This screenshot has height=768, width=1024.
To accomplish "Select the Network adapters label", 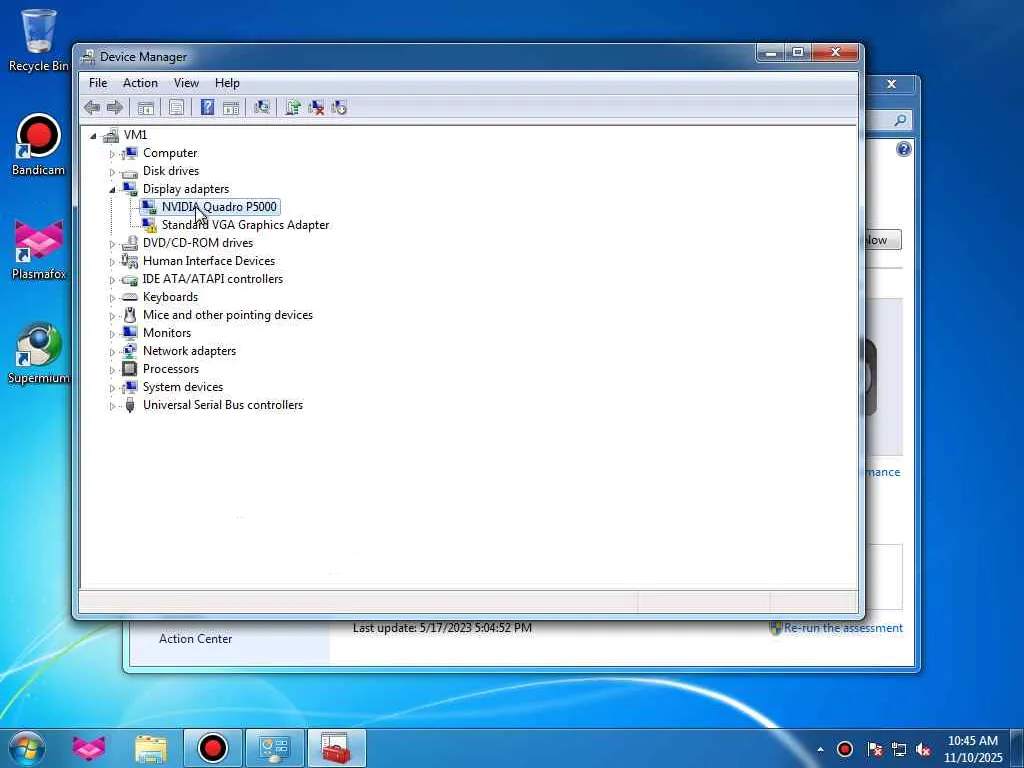I will [x=189, y=351].
